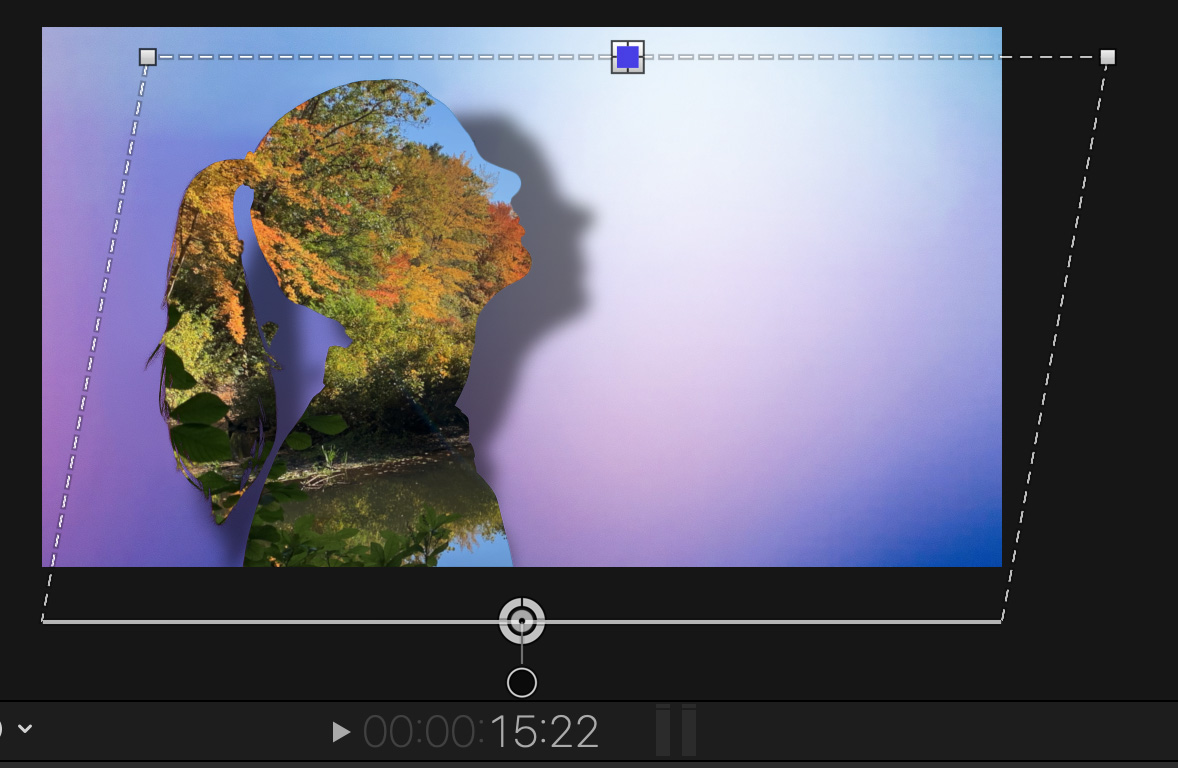Viewport: 1178px width, 768px height.
Task: Click the bullseye anchor control on bottom edge
Action: pyautogui.click(x=522, y=621)
